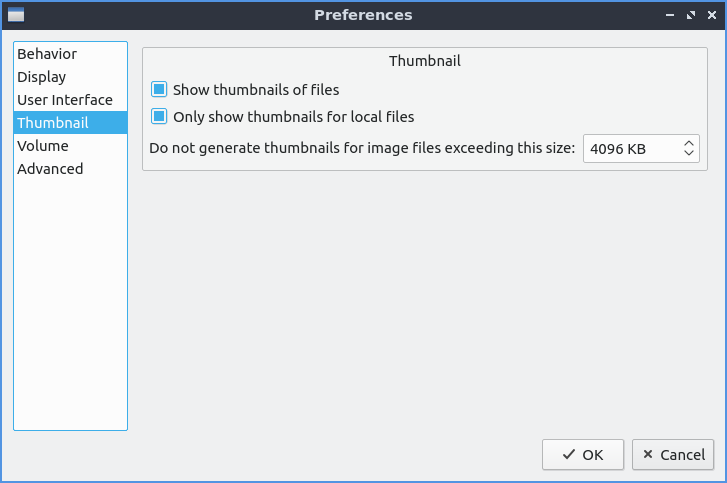727x483 pixels.
Task: Toggle the Show thumbnails of files checkbox
Action: (158, 89)
